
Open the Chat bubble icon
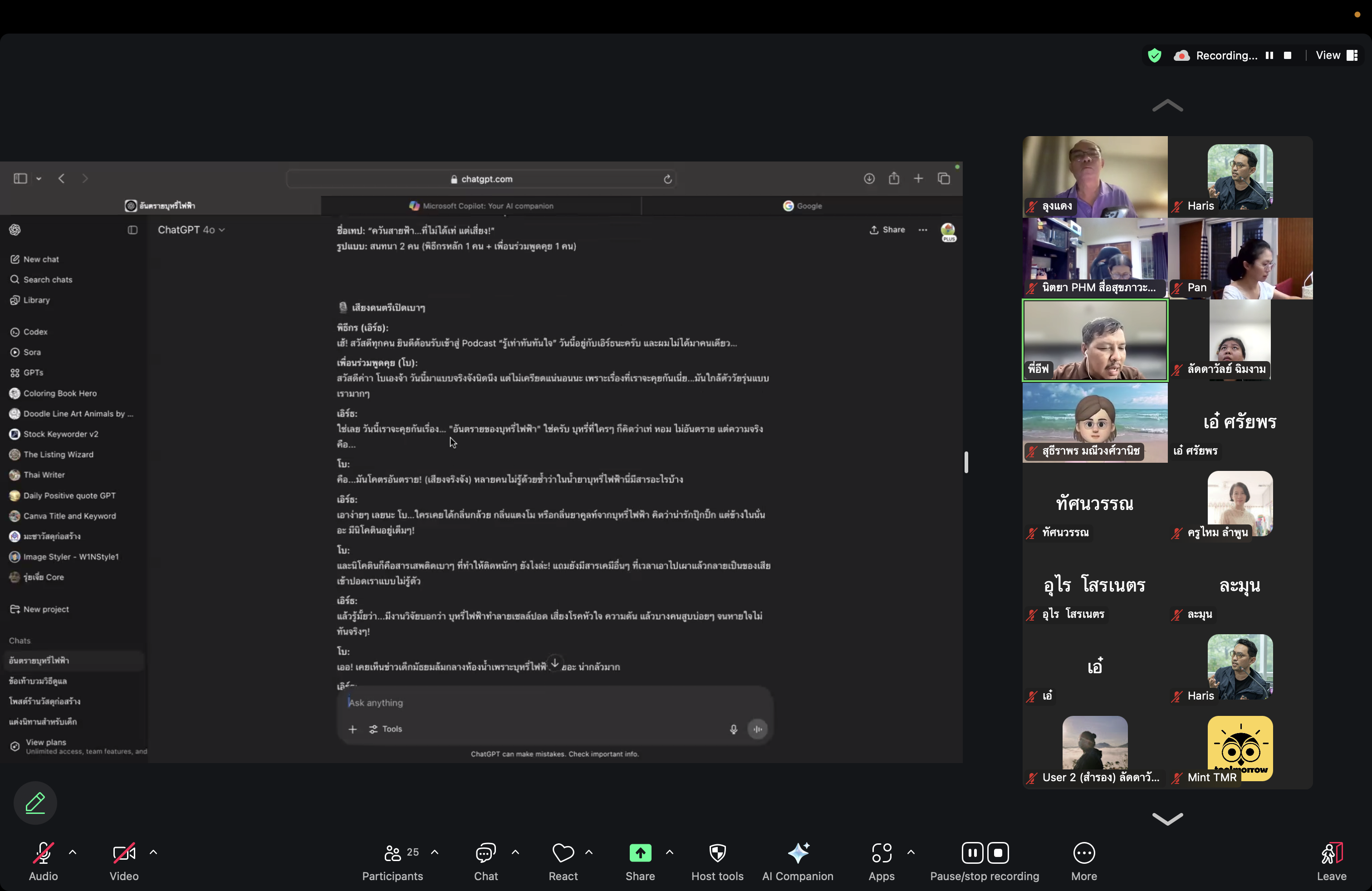[x=485, y=853]
